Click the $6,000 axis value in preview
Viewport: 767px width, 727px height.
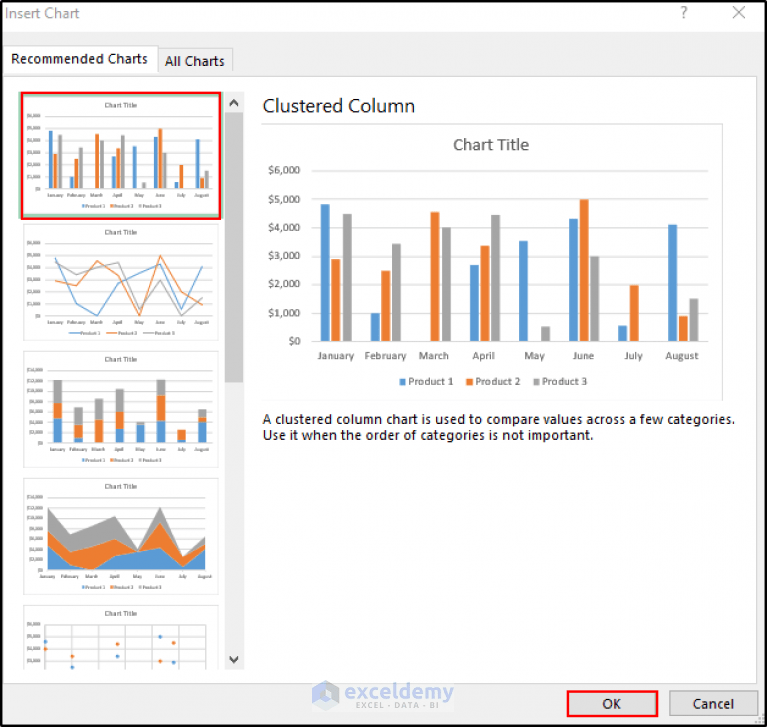click(x=284, y=170)
